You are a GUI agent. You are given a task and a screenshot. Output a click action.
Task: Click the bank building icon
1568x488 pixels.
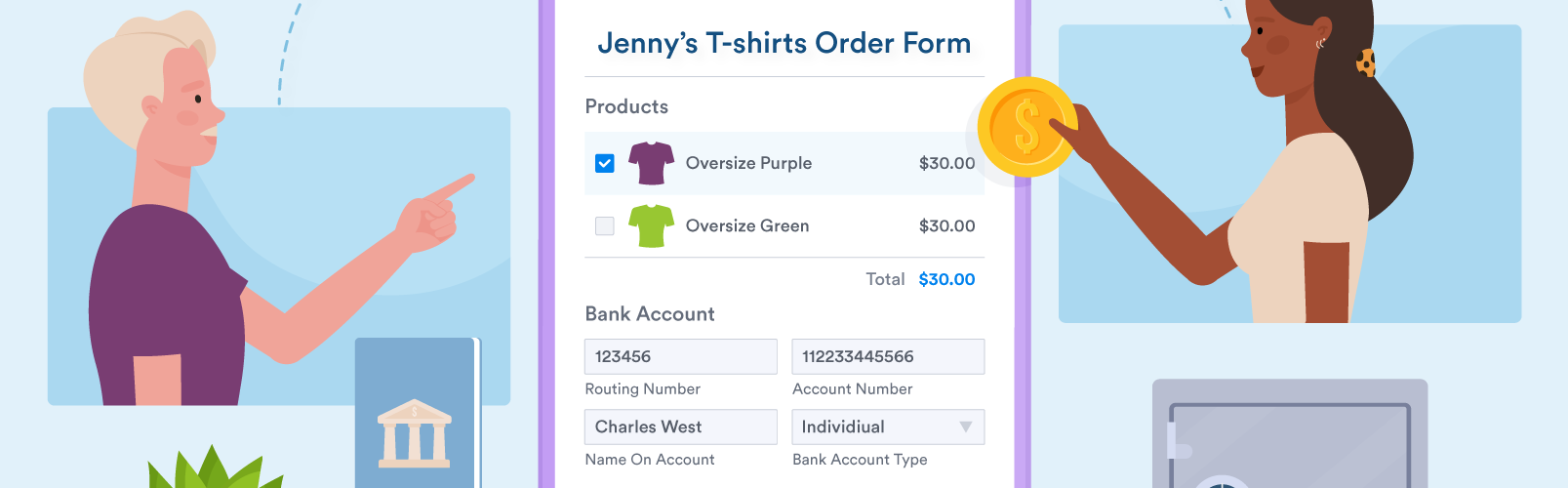tap(415, 432)
